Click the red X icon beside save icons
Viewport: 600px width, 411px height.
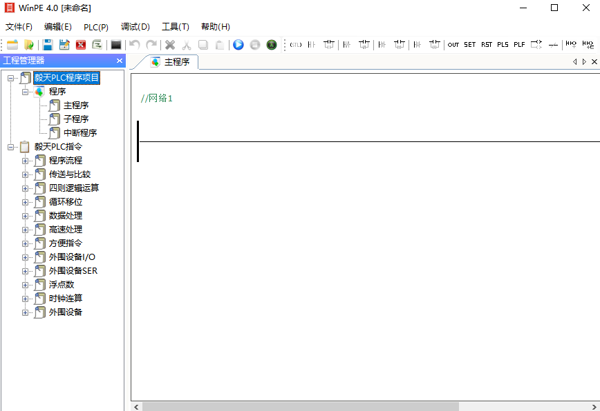[81, 45]
